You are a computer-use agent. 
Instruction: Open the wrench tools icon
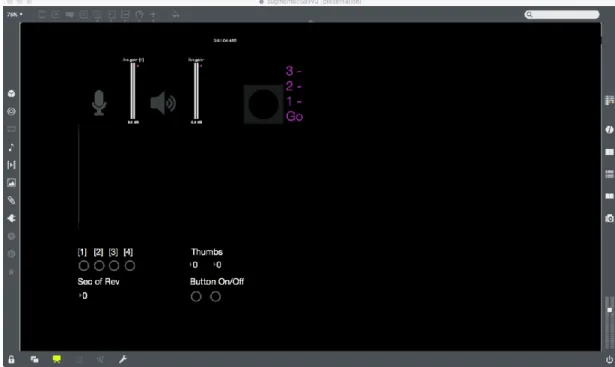[x=123, y=359]
